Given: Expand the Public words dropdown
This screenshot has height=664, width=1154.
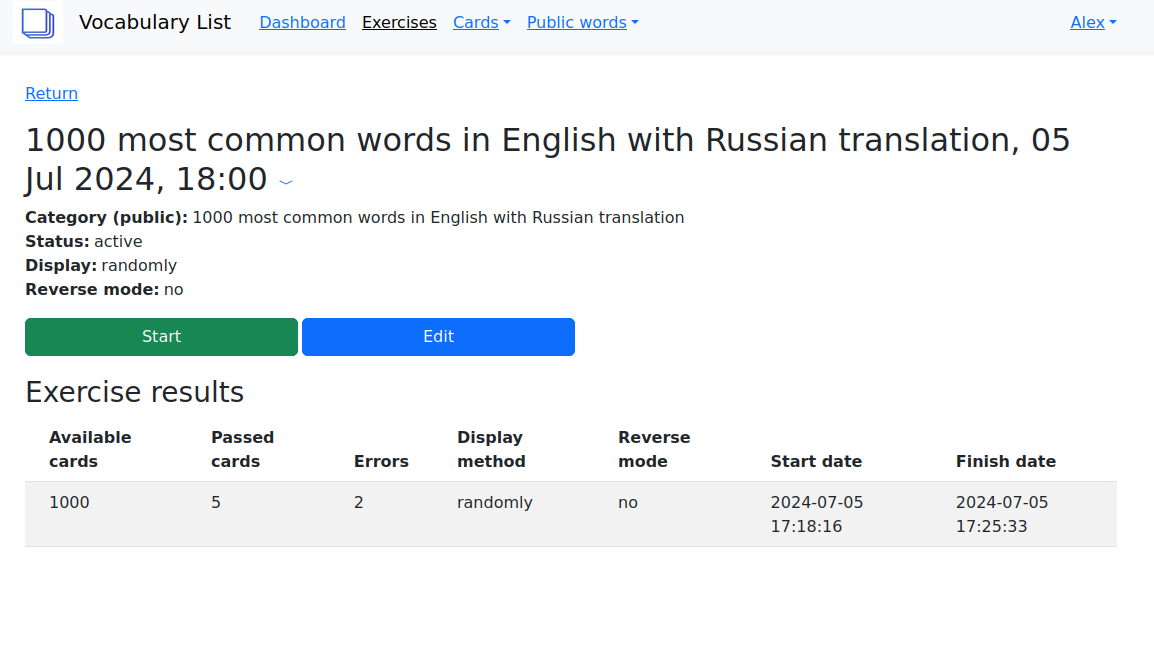Looking at the screenshot, I should [x=582, y=22].
